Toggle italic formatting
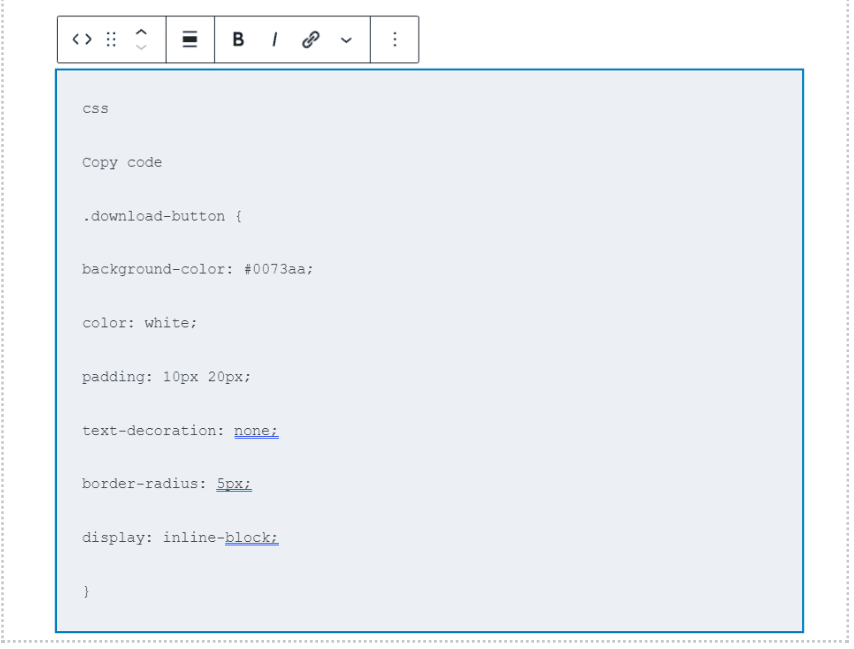The height and width of the screenshot is (649, 854). coord(274,39)
